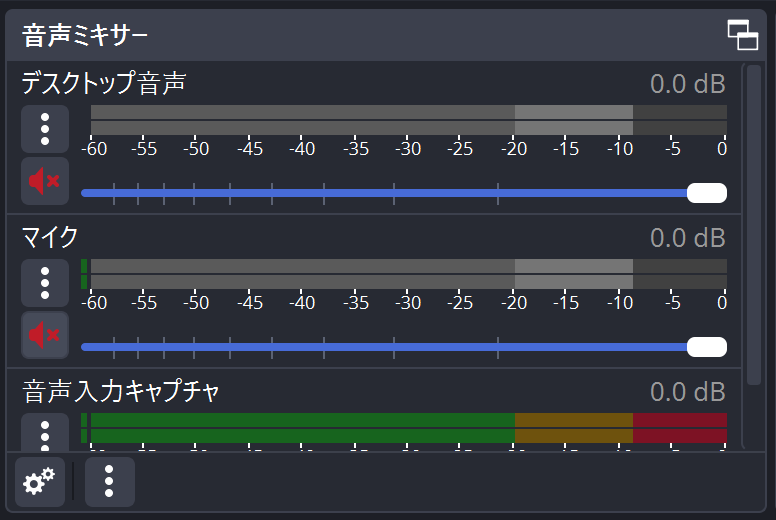Screen dimensions: 776x520
Task: Open 音声入力キャプチャ three-dot options menu
Action: click(45, 434)
